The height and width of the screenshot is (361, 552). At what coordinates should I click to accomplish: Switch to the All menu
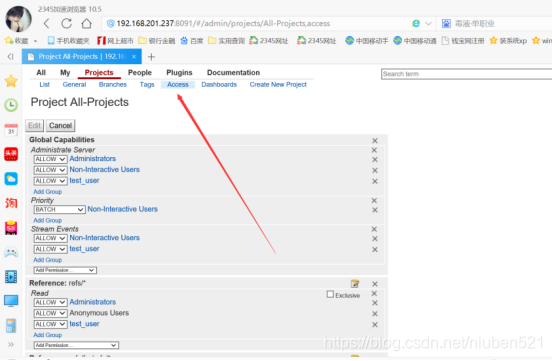[x=41, y=73]
